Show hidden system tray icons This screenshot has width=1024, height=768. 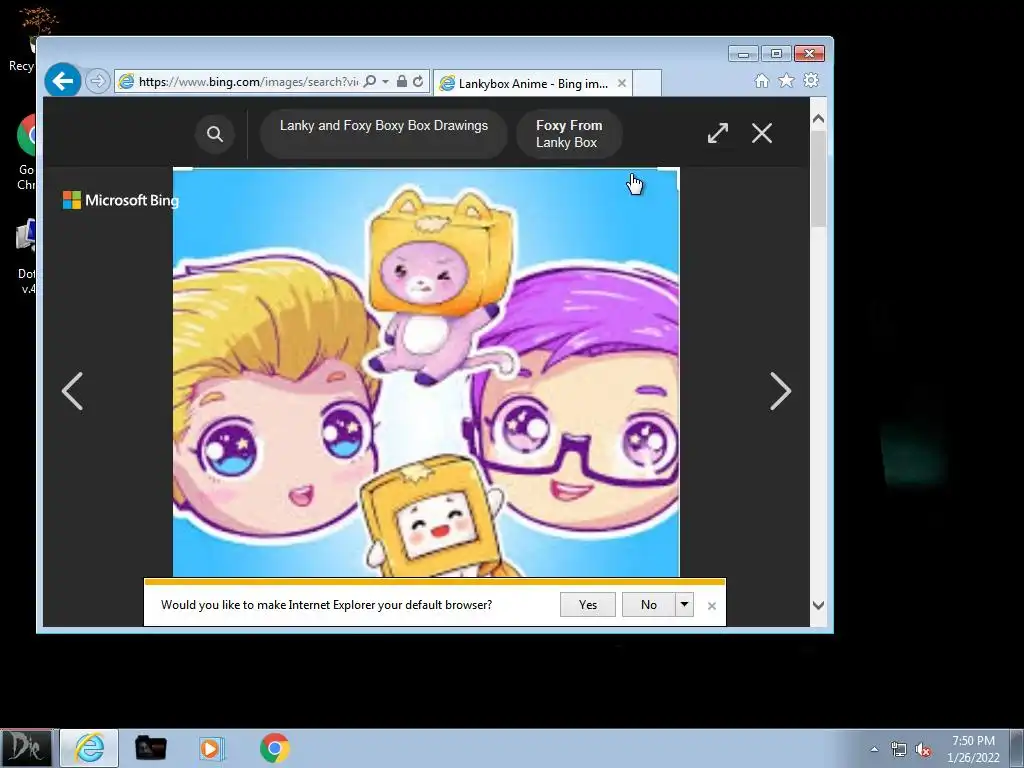(874, 749)
